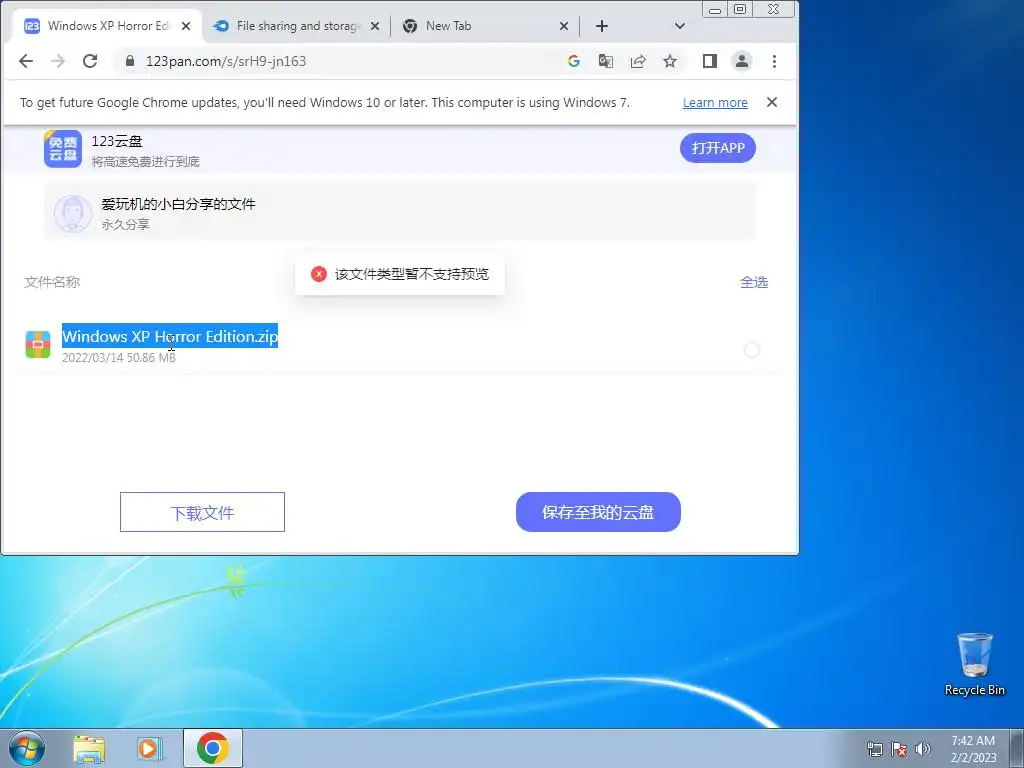
Task: Toggle the Chrome side panel
Action: [709, 61]
